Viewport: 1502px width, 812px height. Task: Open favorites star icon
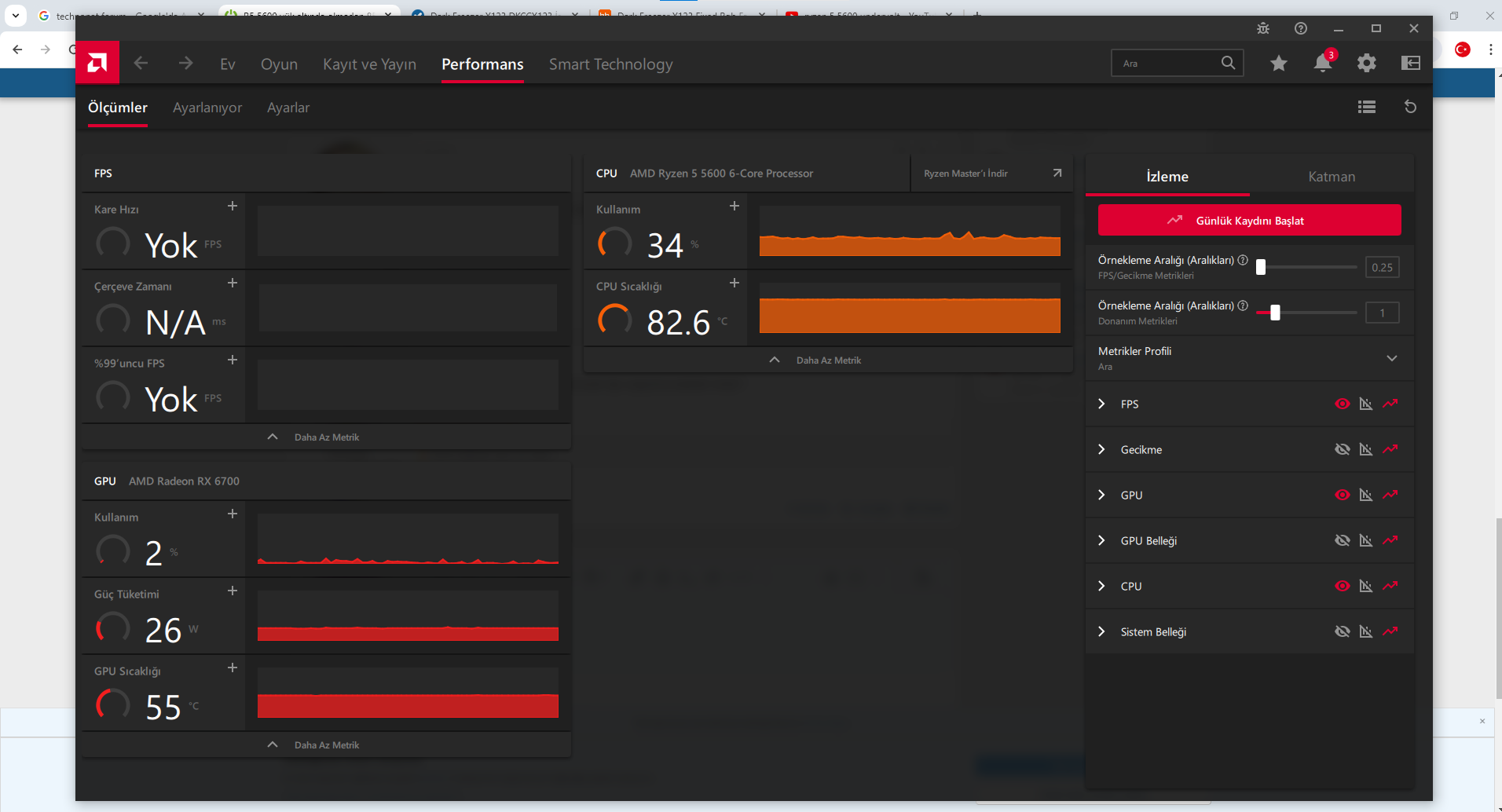1279,63
